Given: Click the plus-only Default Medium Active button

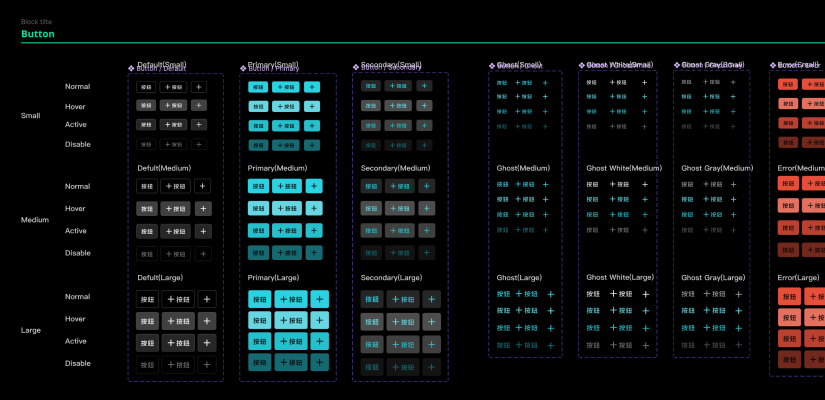Looking at the screenshot, I should [x=203, y=231].
